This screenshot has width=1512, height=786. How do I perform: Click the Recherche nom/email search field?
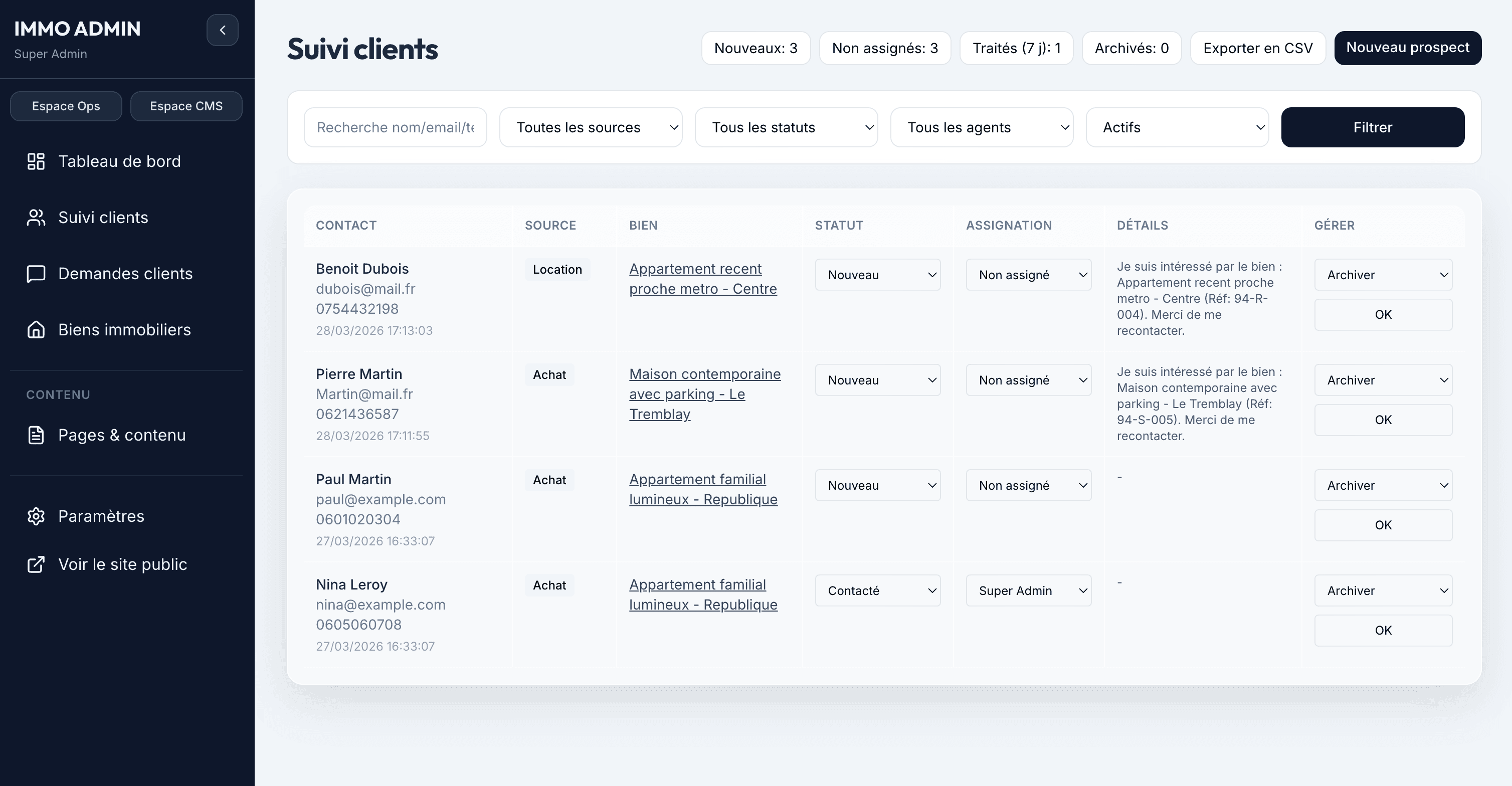pos(395,127)
